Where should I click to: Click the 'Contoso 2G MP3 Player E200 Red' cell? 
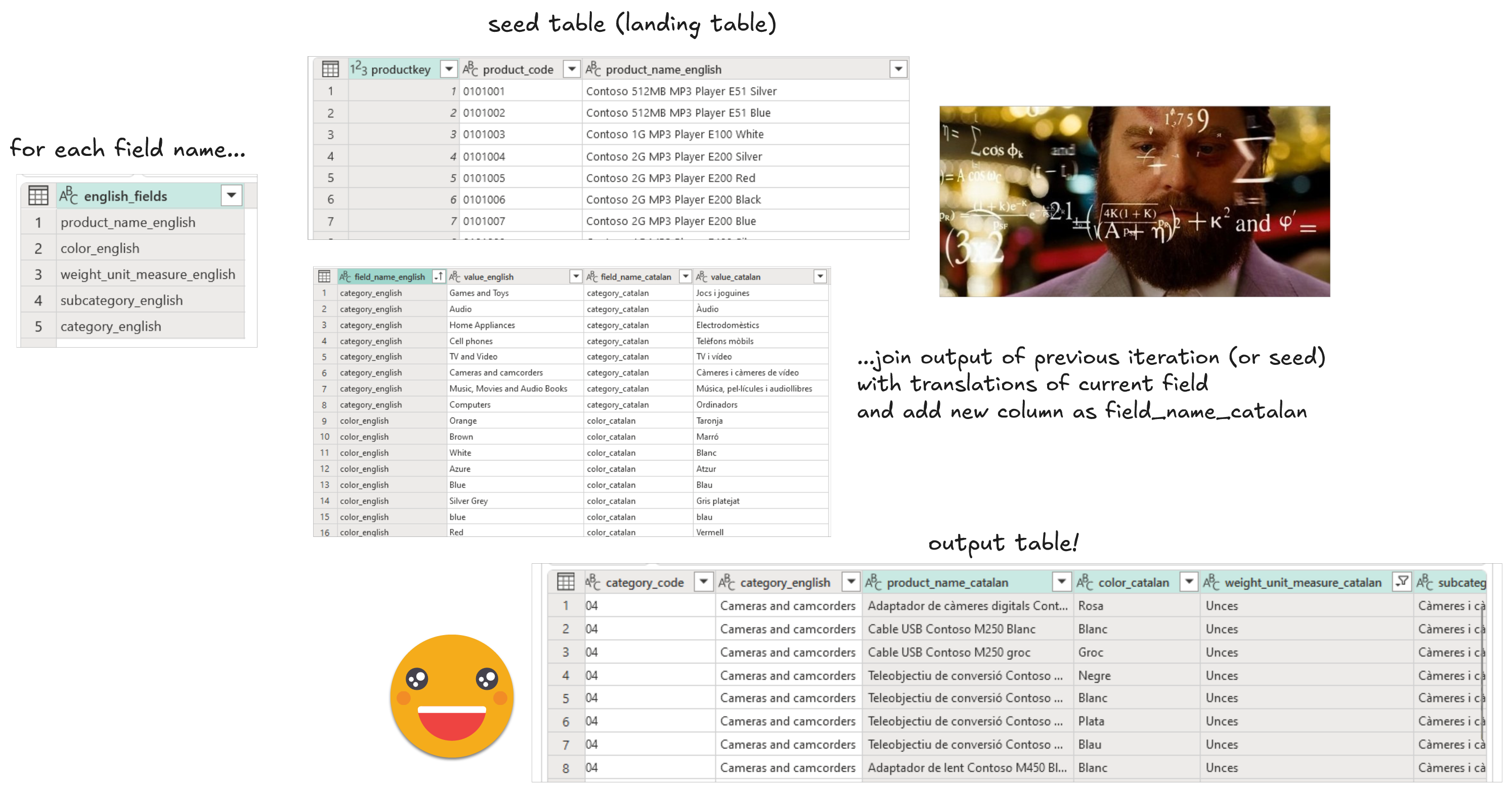coord(670,178)
